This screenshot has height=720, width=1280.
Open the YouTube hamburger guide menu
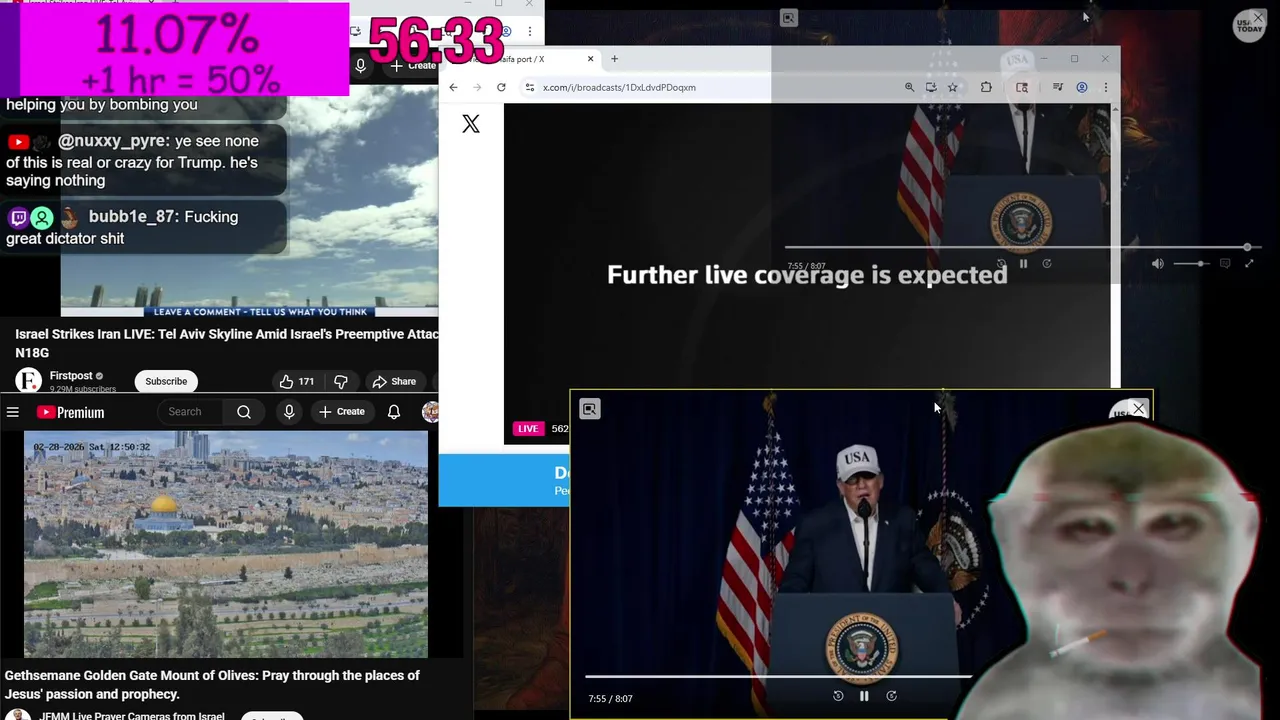(x=12, y=412)
